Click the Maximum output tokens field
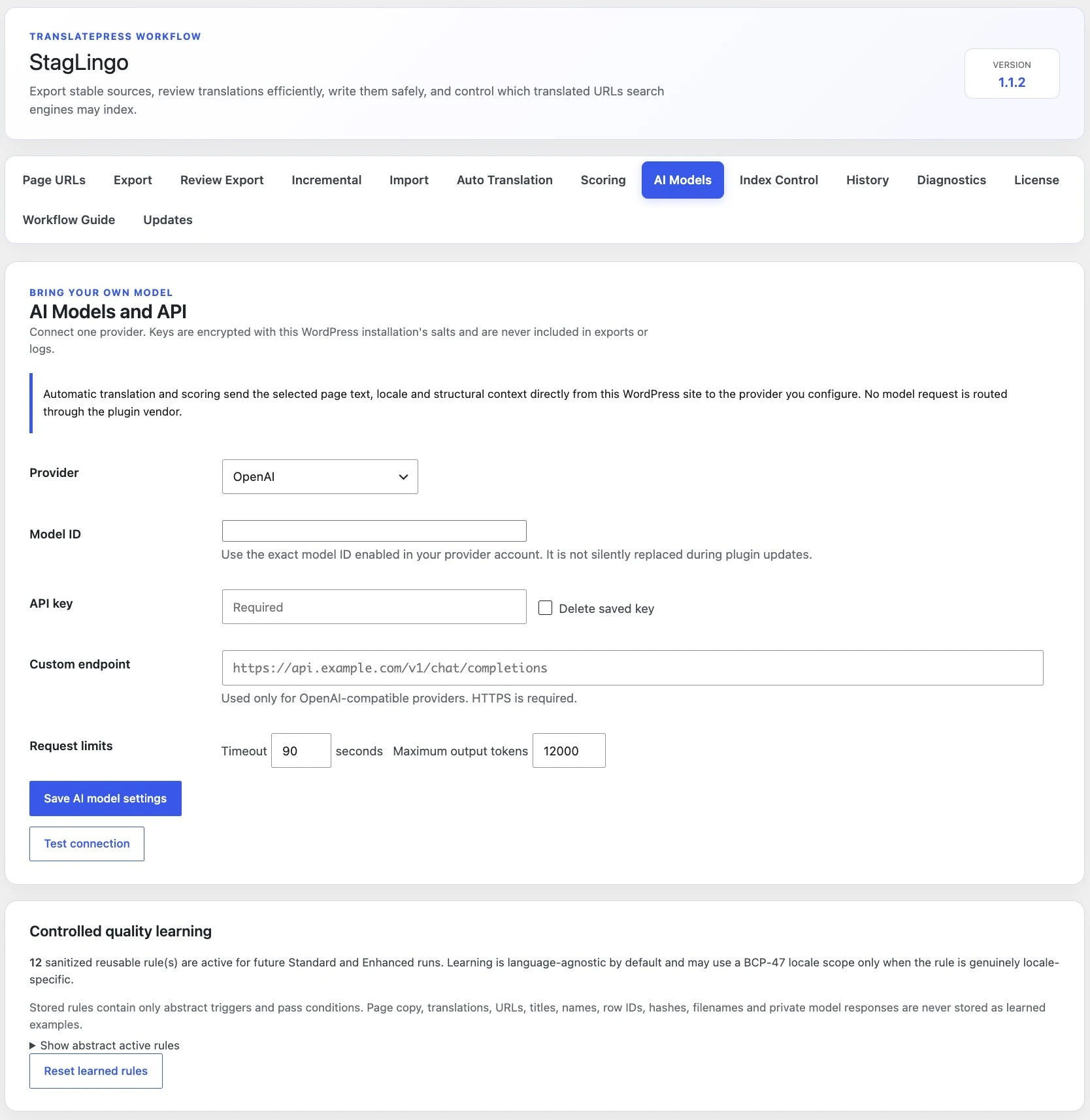Image resolution: width=1090 pixels, height=1120 pixels. (x=569, y=751)
